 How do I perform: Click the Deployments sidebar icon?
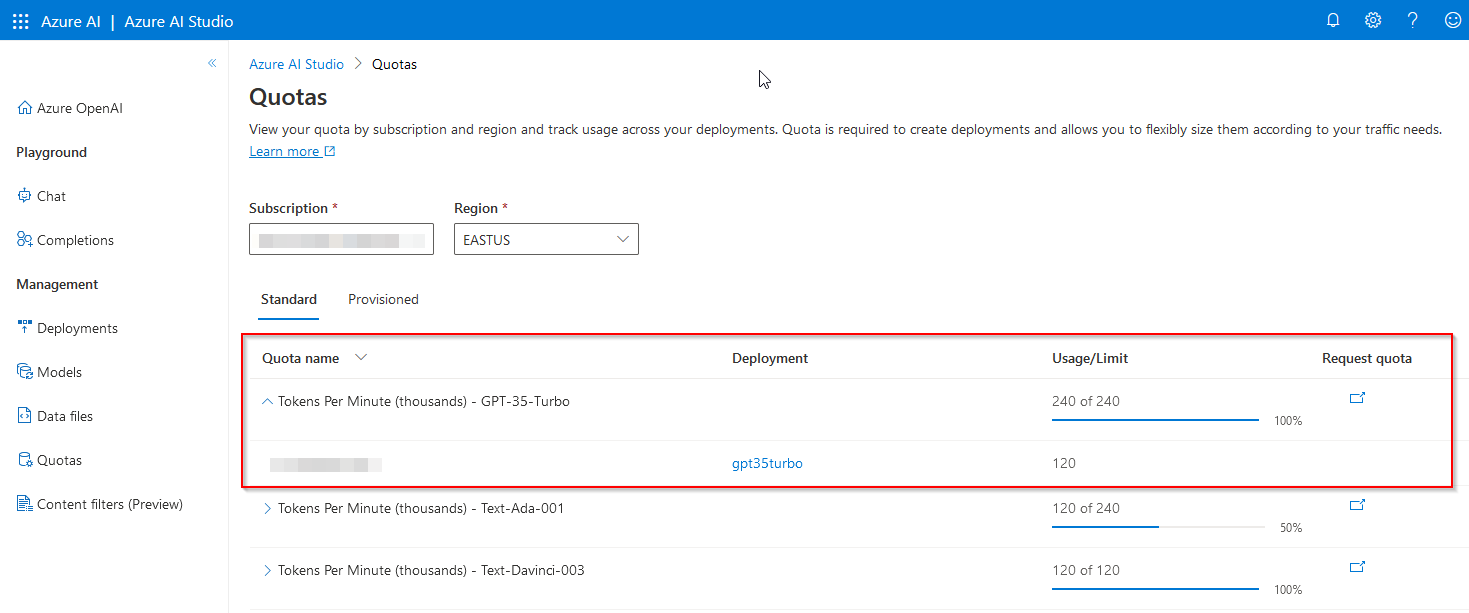(x=25, y=328)
